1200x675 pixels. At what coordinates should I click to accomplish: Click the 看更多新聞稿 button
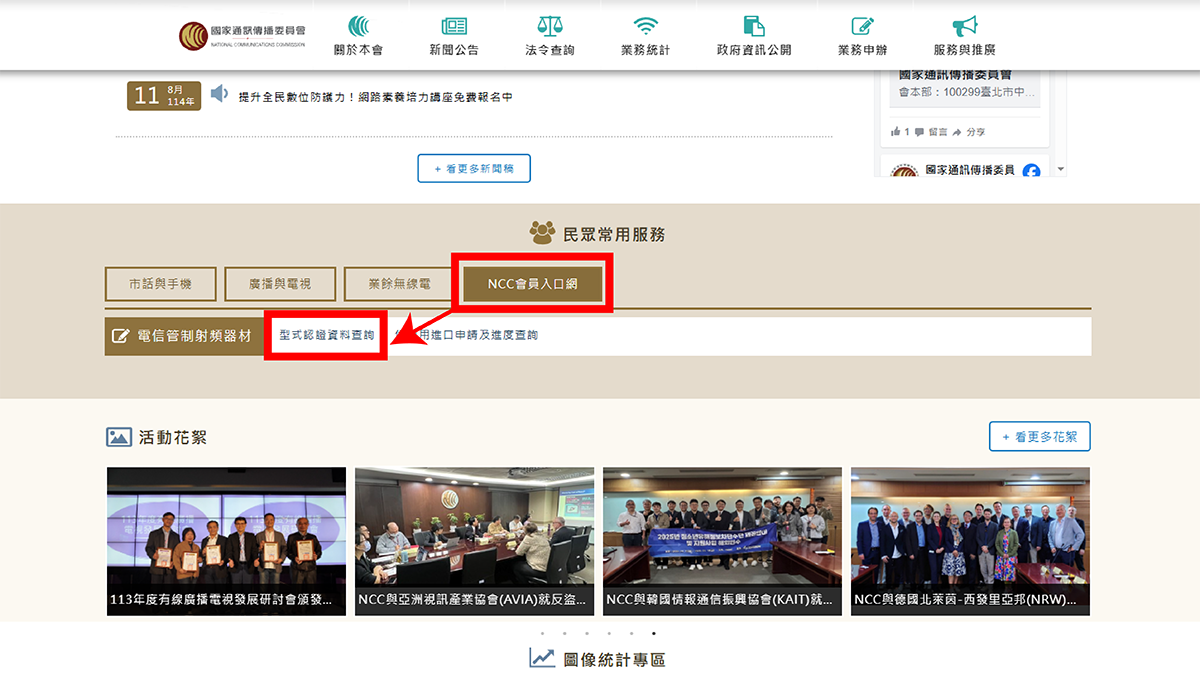pyautogui.click(x=473, y=168)
